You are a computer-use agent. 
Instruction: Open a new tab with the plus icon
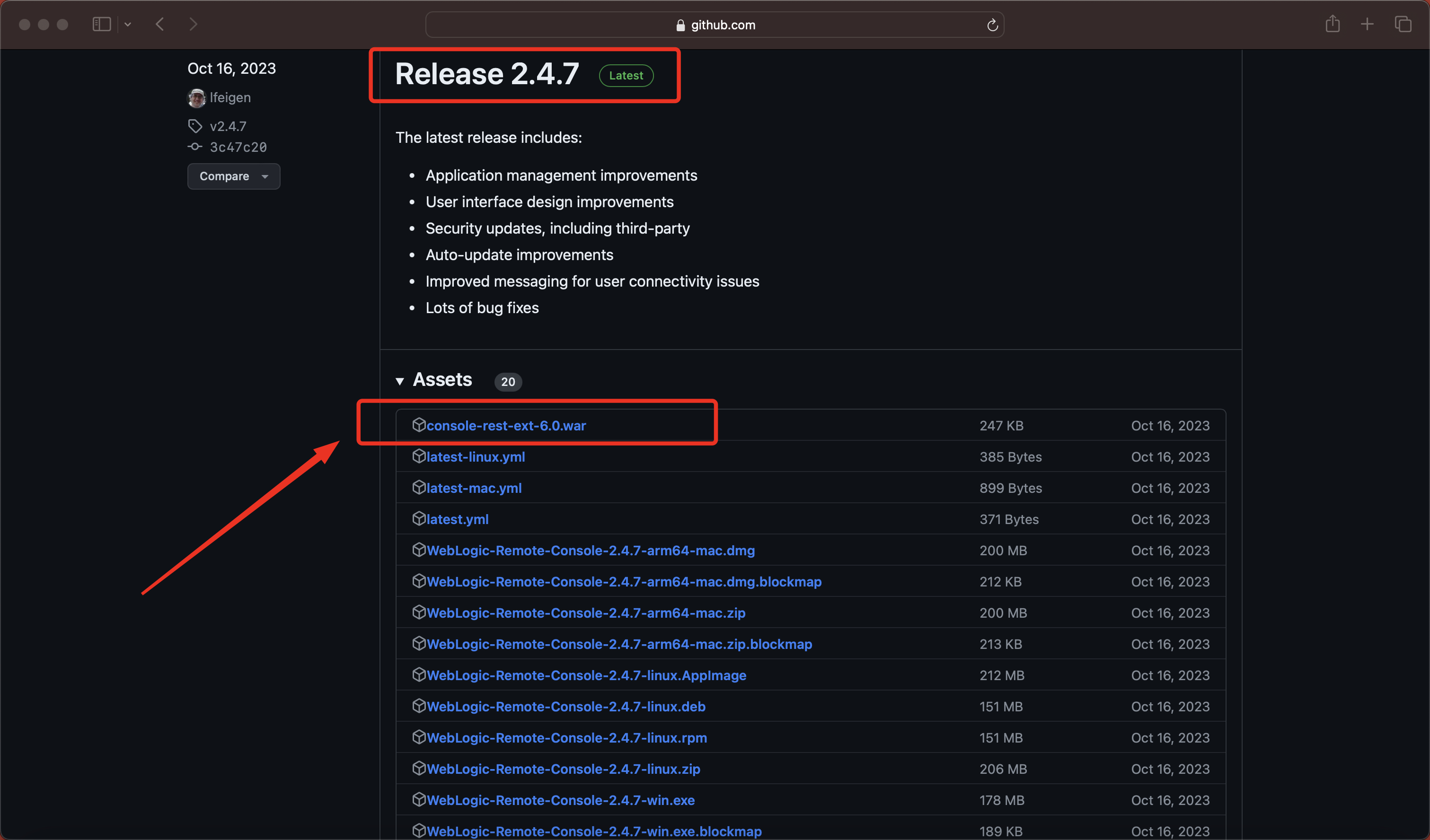1367,25
